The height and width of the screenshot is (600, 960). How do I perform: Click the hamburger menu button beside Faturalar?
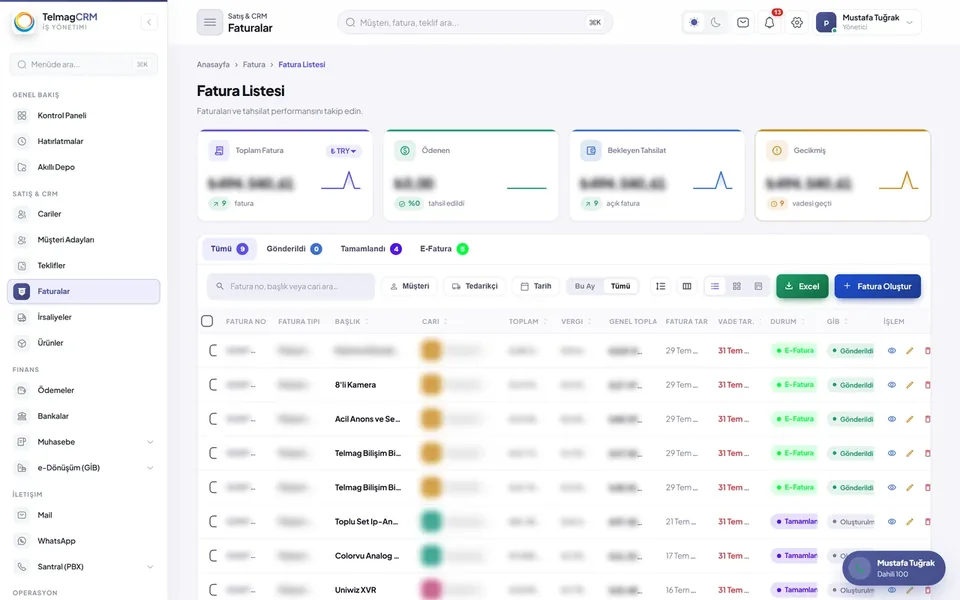coord(210,23)
